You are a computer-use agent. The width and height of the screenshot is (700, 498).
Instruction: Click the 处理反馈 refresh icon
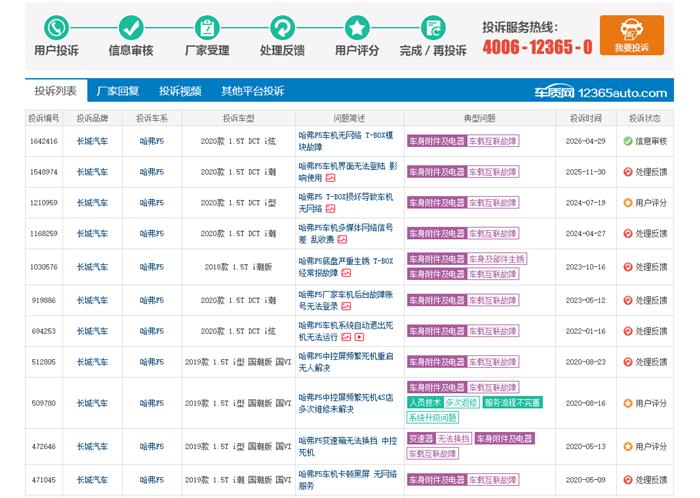[283, 27]
